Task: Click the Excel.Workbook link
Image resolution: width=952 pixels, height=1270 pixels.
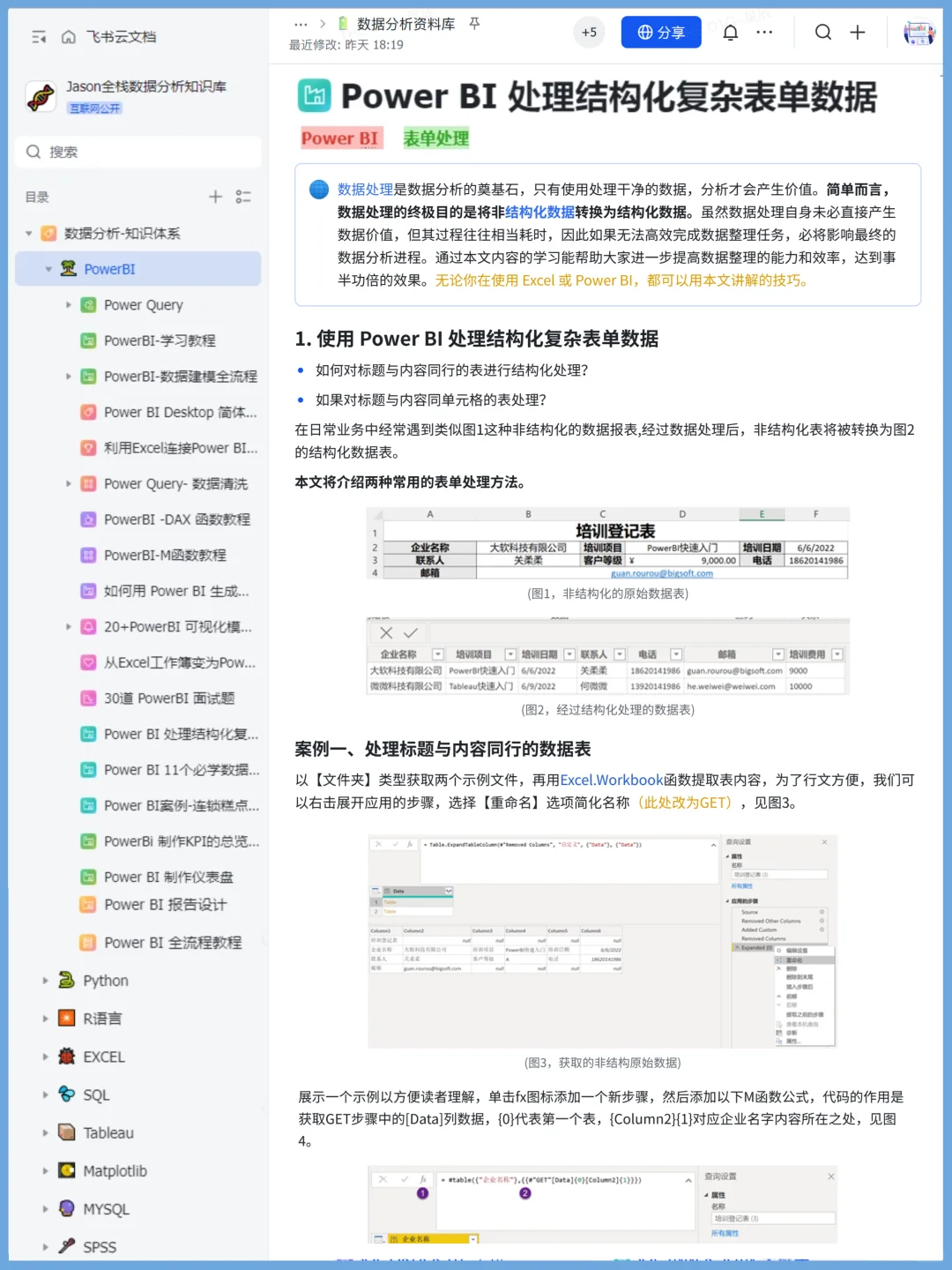Action: point(611,780)
